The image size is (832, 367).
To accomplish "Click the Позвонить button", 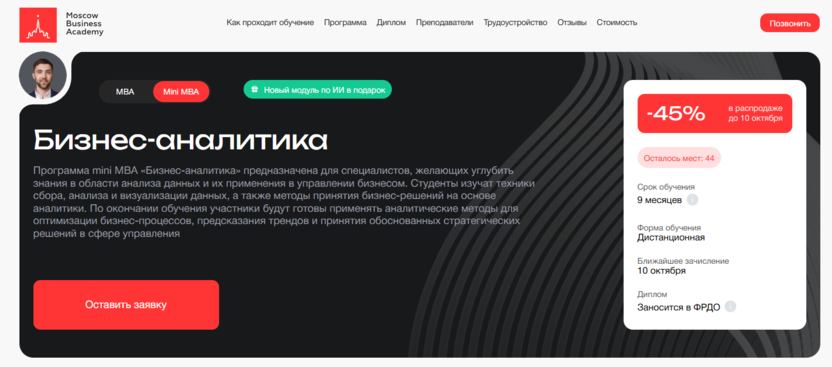I will (x=790, y=23).
